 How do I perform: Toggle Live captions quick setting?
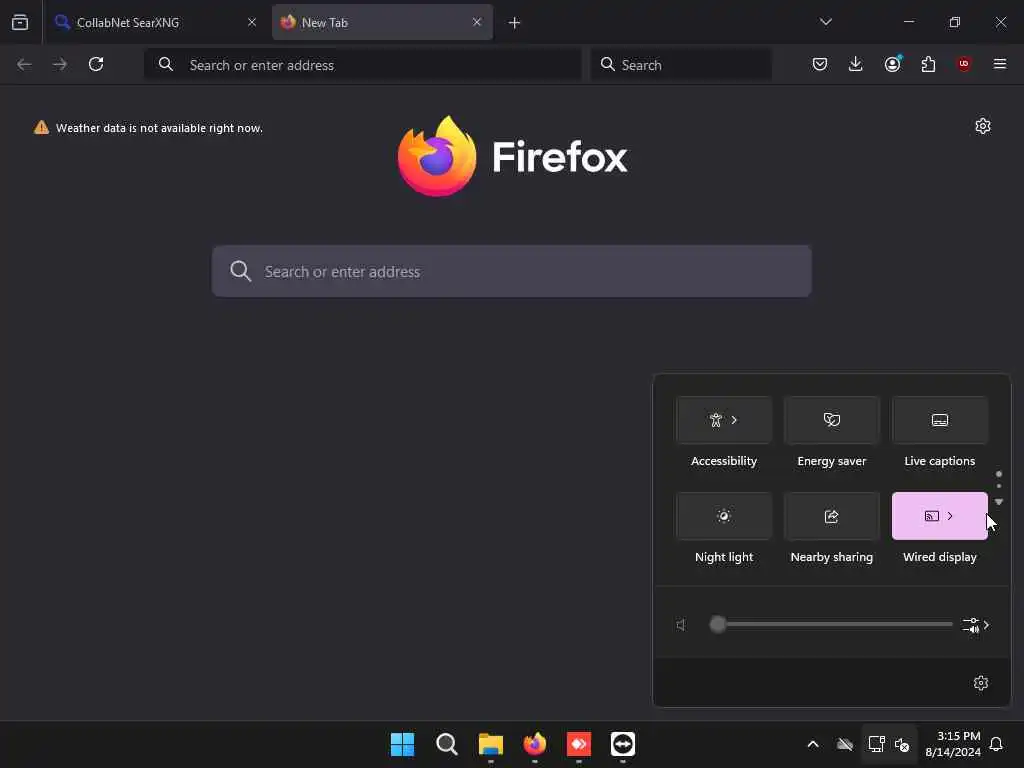(x=939, y=420)
